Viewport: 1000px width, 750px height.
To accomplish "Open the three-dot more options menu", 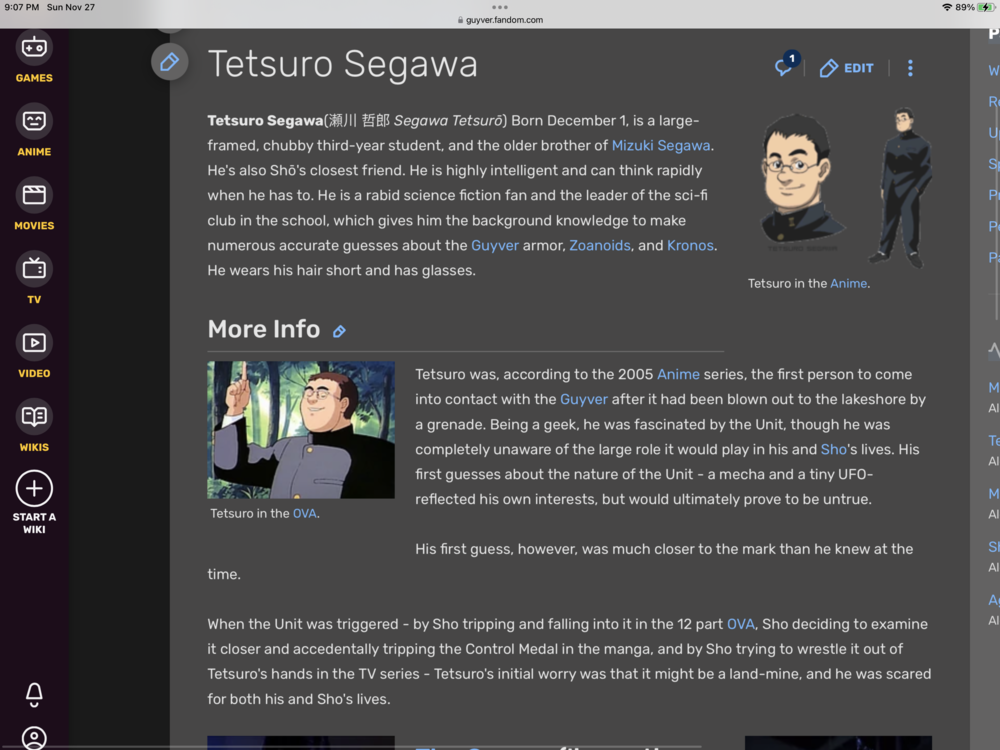I will (x=910, y=68).
